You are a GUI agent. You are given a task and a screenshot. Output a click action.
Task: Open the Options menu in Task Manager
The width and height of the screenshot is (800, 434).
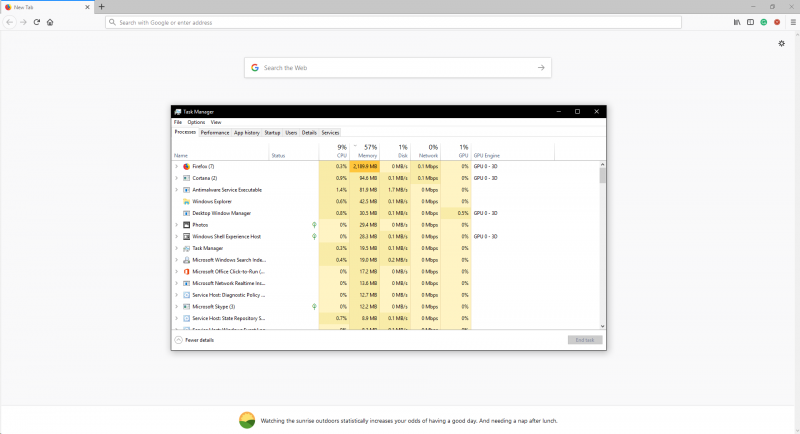pos(196,122)
